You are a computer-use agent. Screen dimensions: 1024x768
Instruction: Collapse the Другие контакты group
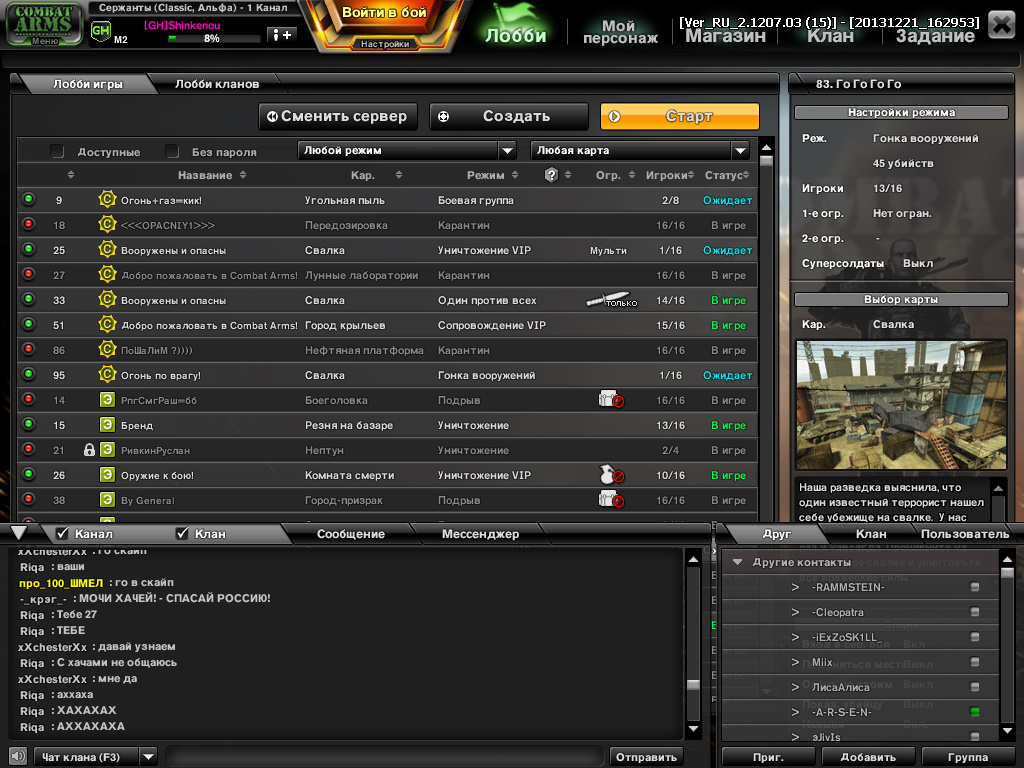click(737, 562)
